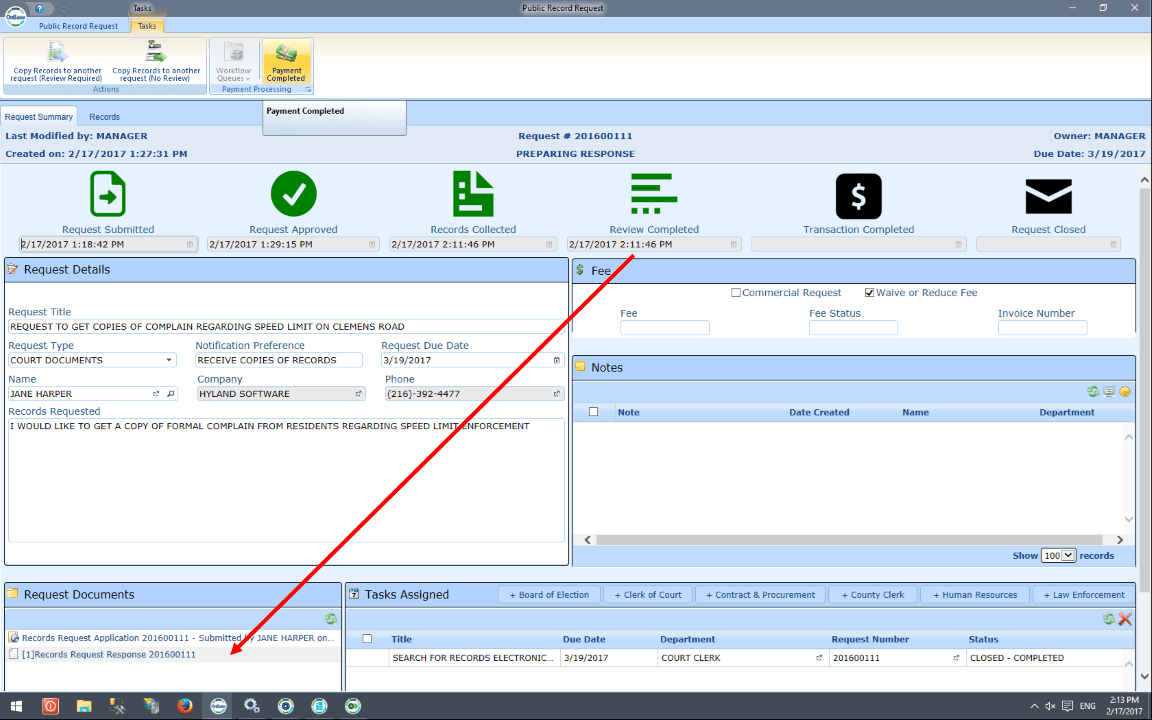1152x720 pixels.
Task: Click the Request Title text field
Action: (286, 327)
